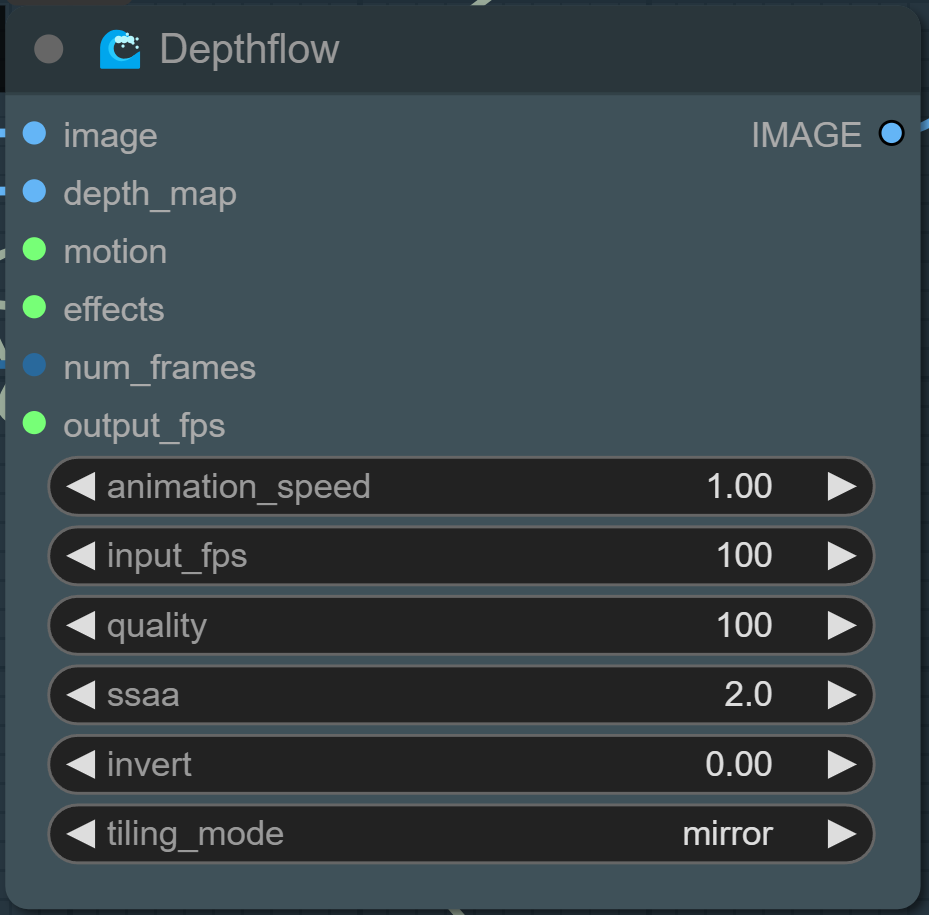
Task: Select the motion input socket
Action: coord(34,249)
